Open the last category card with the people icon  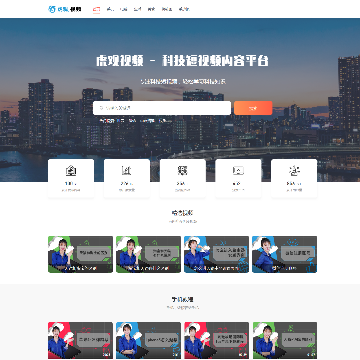tap(294, 178)
